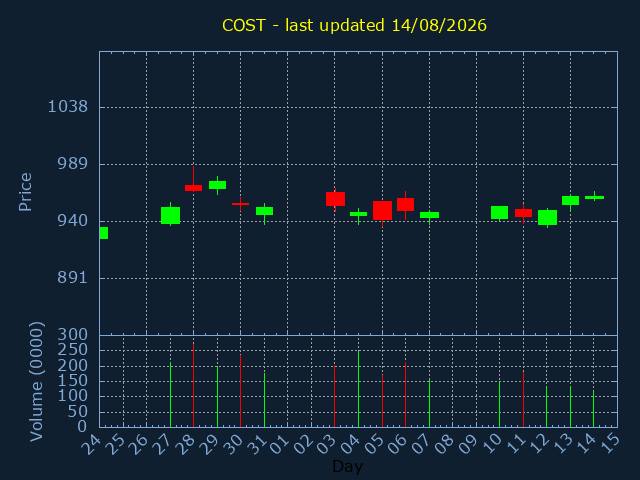
Task: Click day label 27 on the x-axis
Action: click(x=161, y=444)
